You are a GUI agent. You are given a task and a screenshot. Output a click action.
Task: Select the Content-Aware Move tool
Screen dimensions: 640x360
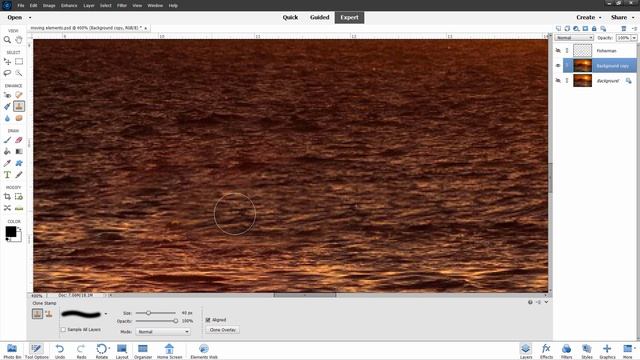click(x=7, y=208)
